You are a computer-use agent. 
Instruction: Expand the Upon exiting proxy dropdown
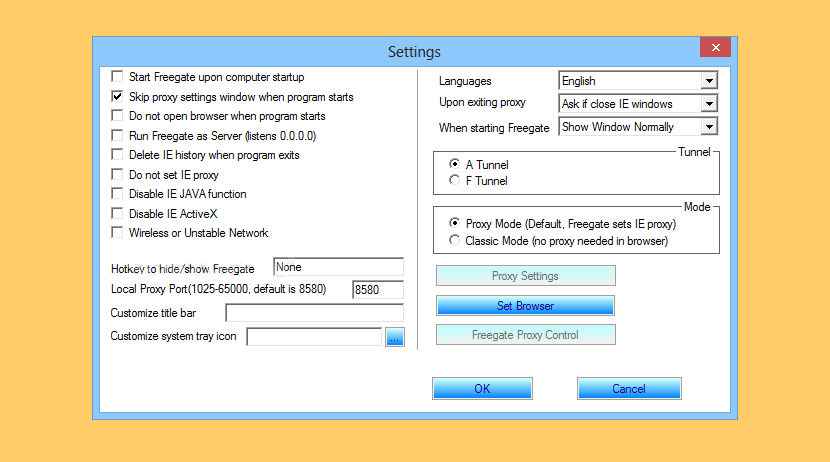pyautogui.click(x=638, y=103)
